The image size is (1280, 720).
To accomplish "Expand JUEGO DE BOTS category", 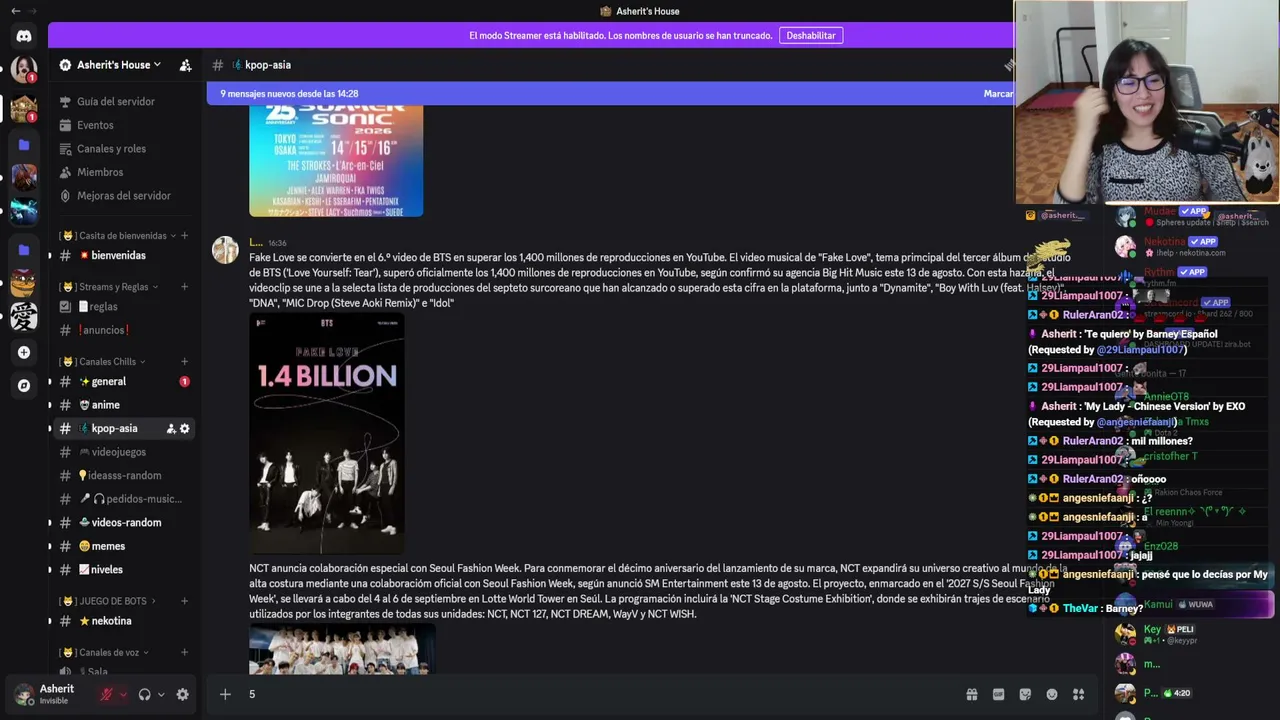I will point(107,601).
